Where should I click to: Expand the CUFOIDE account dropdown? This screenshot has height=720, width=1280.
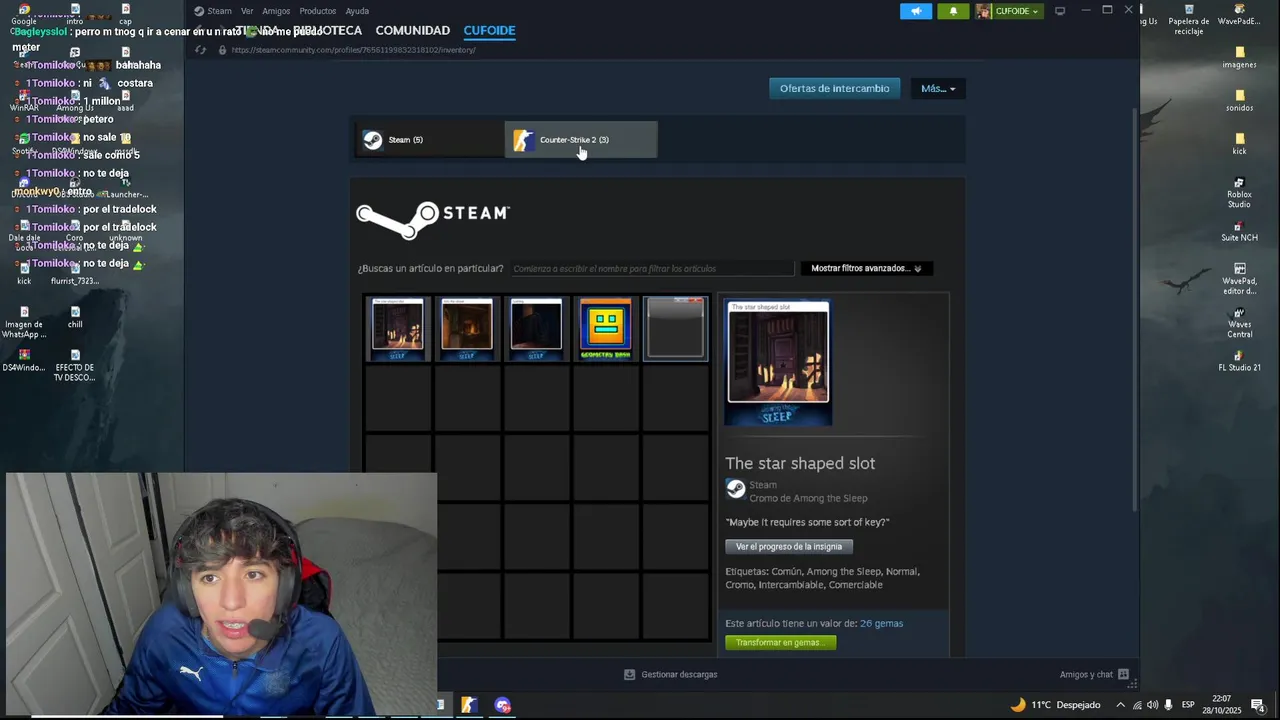pyautogui.click(x=1009, y=11)
